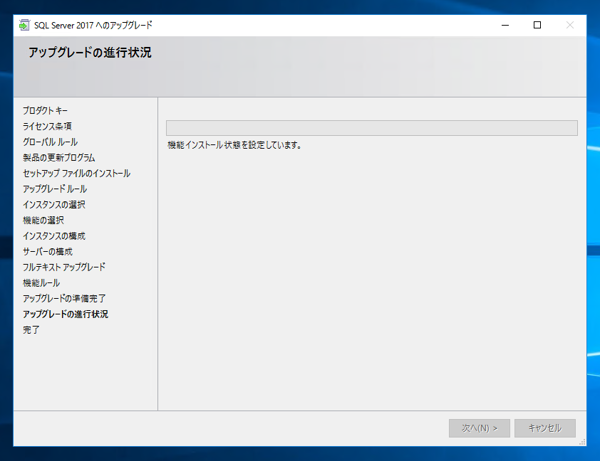Select the プロダクト キー step
The width and height of the screenshot is (600, 461).
pyautogui.click(x=45, y=111)
